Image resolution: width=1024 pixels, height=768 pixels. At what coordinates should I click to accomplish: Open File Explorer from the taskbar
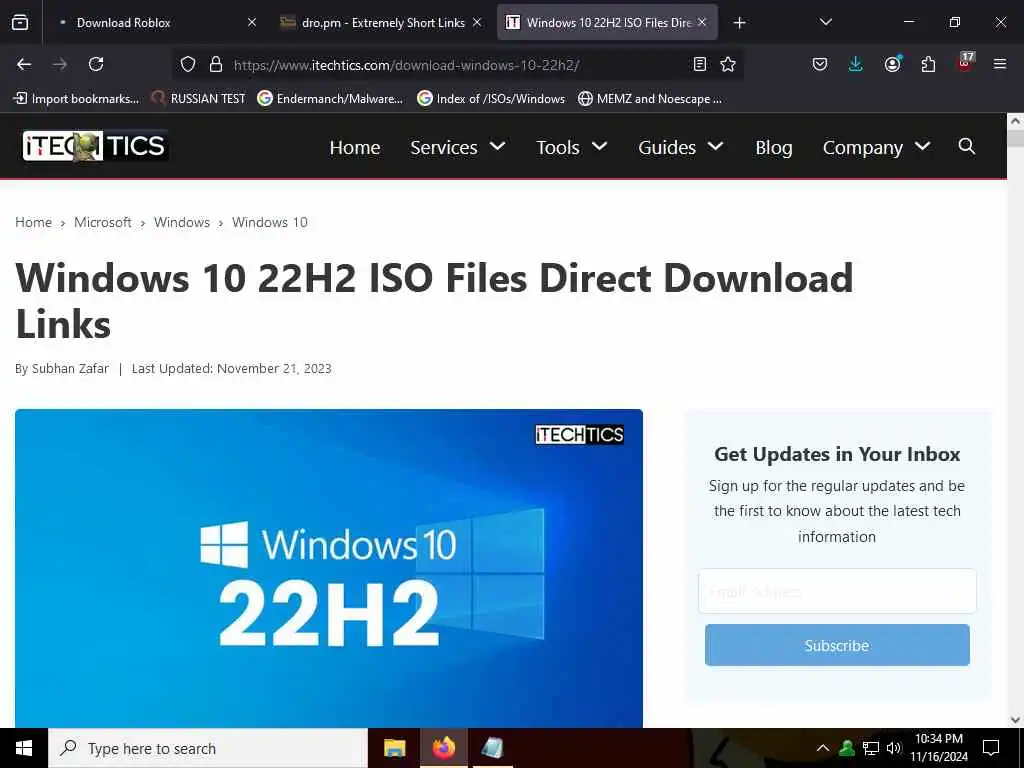point(394,748)
